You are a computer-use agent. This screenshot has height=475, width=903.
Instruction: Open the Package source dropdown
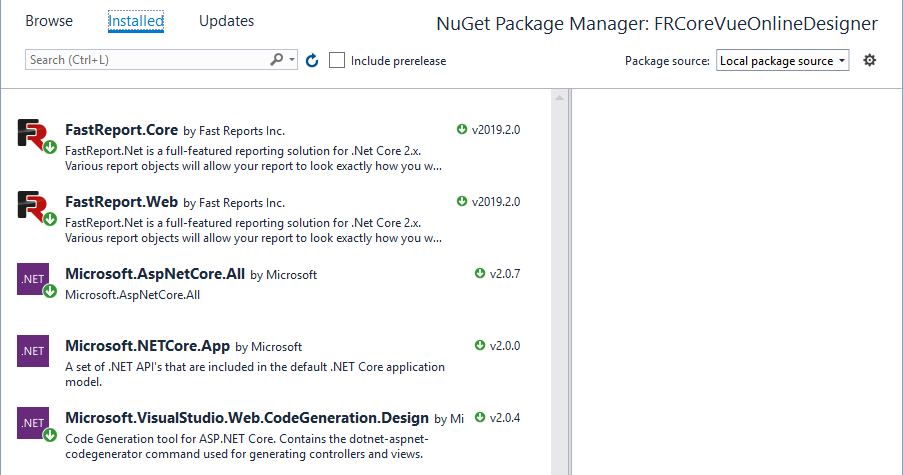(782, 61)
